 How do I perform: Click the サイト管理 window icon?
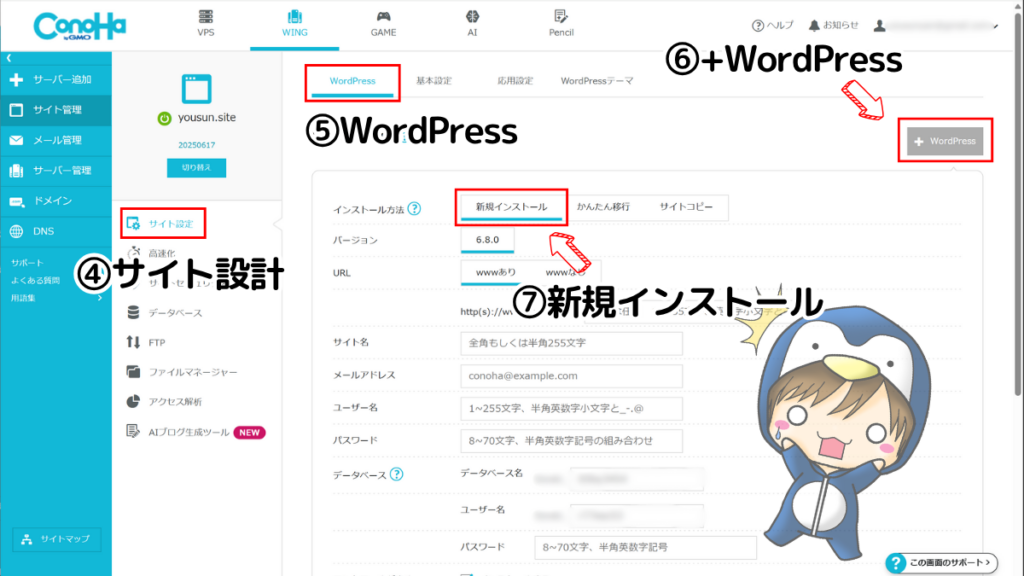[x=16, y=110]
